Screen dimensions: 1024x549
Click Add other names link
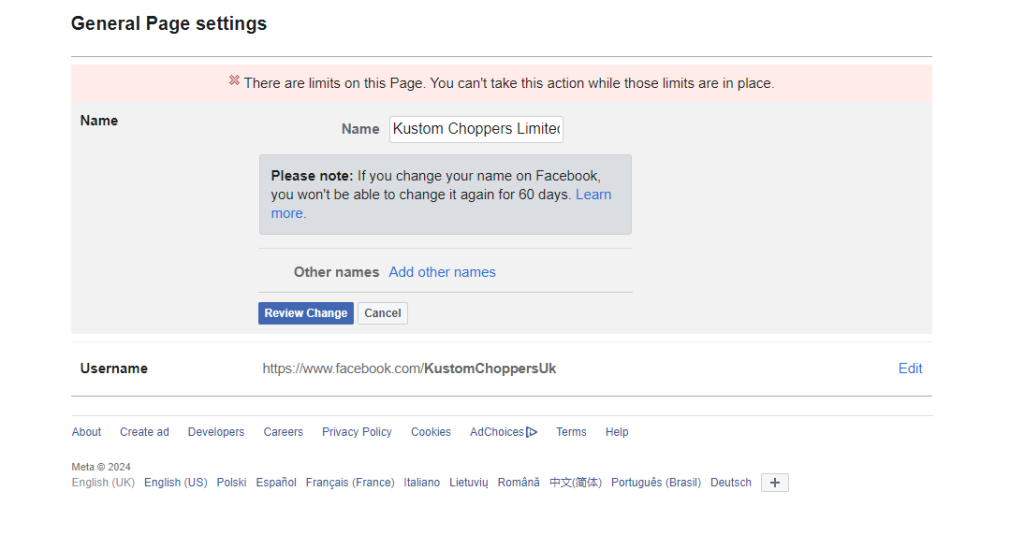[x=442, y=272]
